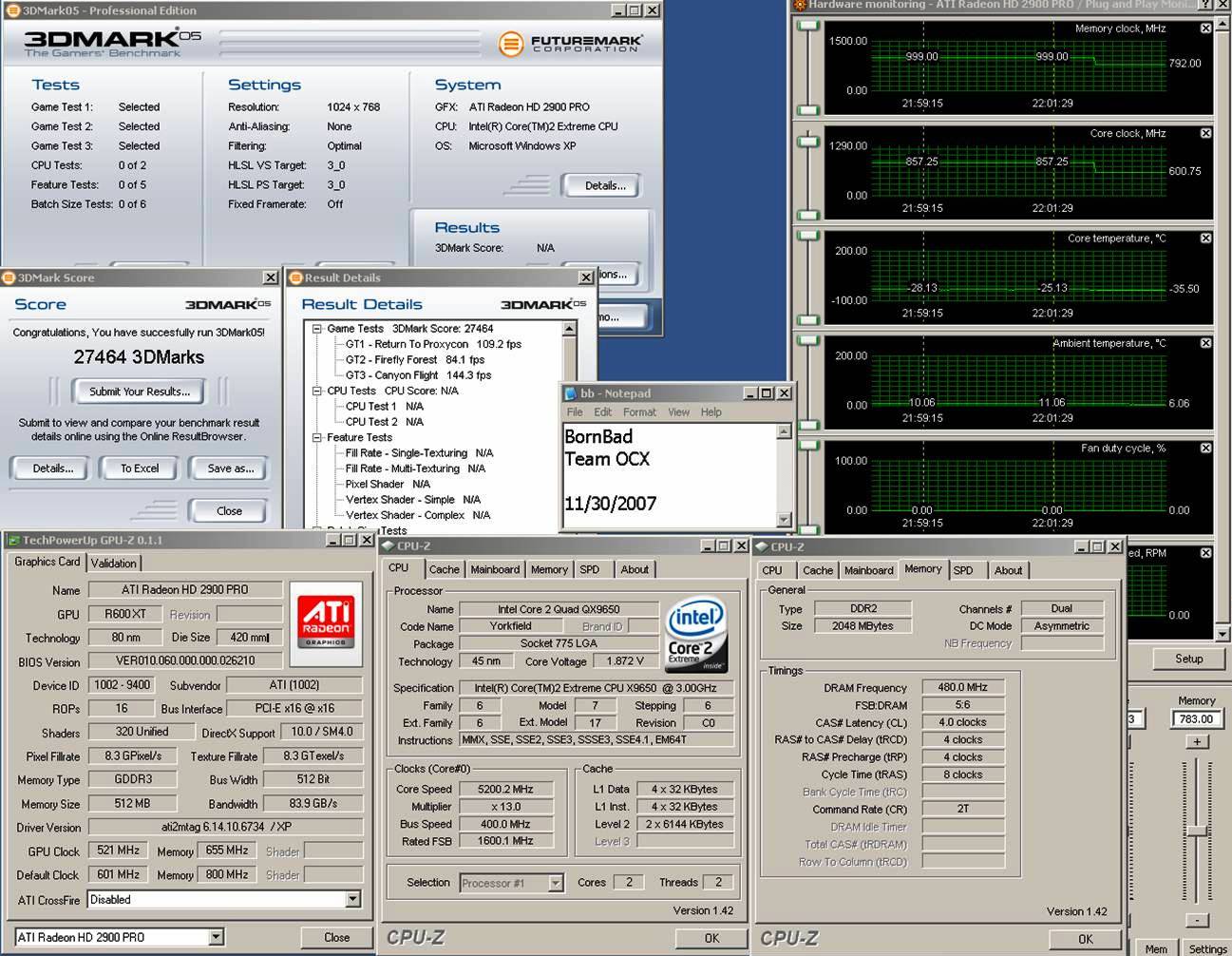Open the Processor #1 selection dropdown in CPU-Z
Viewport: 1232px width, 956px height.
click(x=556, y=883)
